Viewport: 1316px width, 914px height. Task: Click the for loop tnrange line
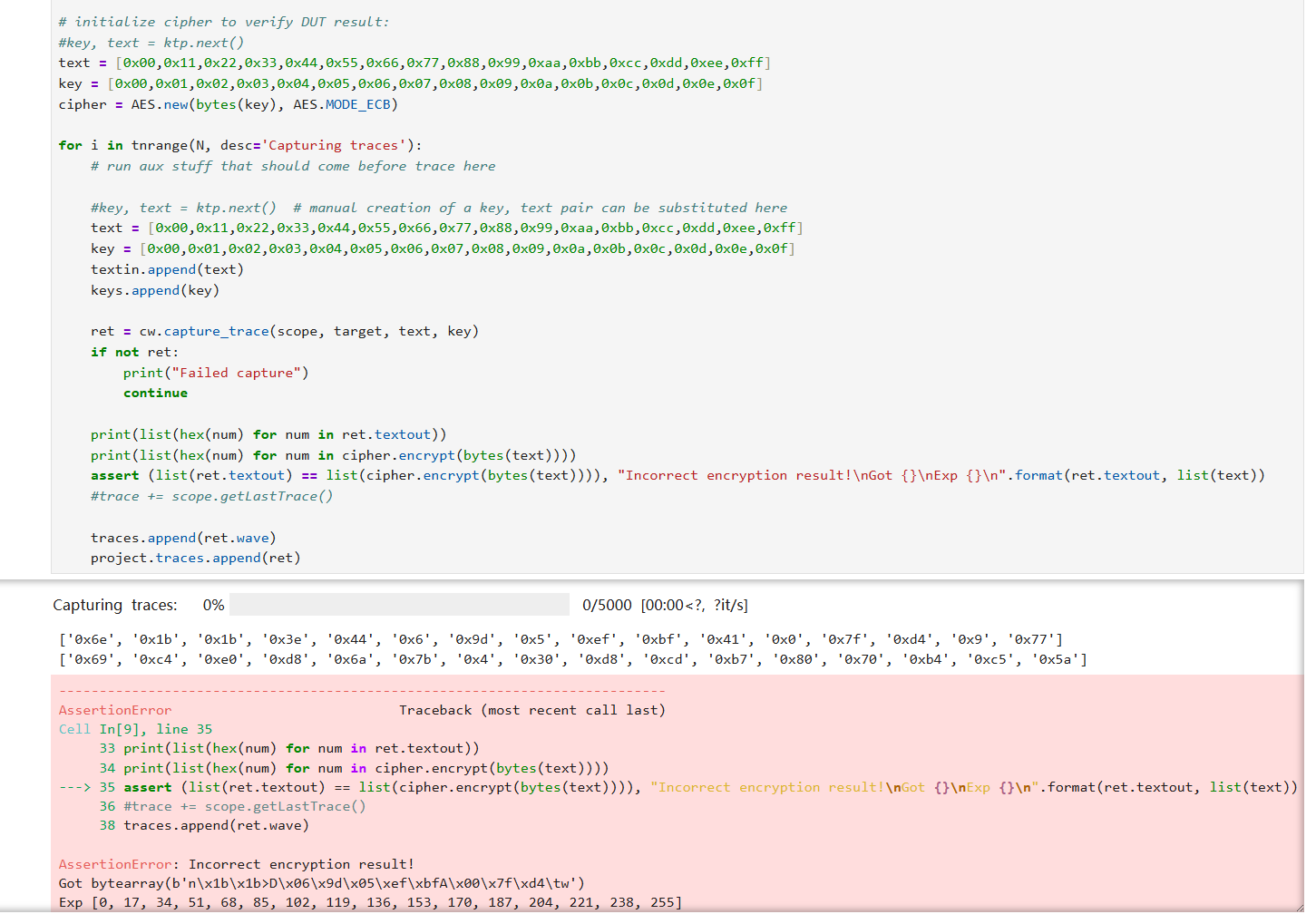[x=239, y=145]
